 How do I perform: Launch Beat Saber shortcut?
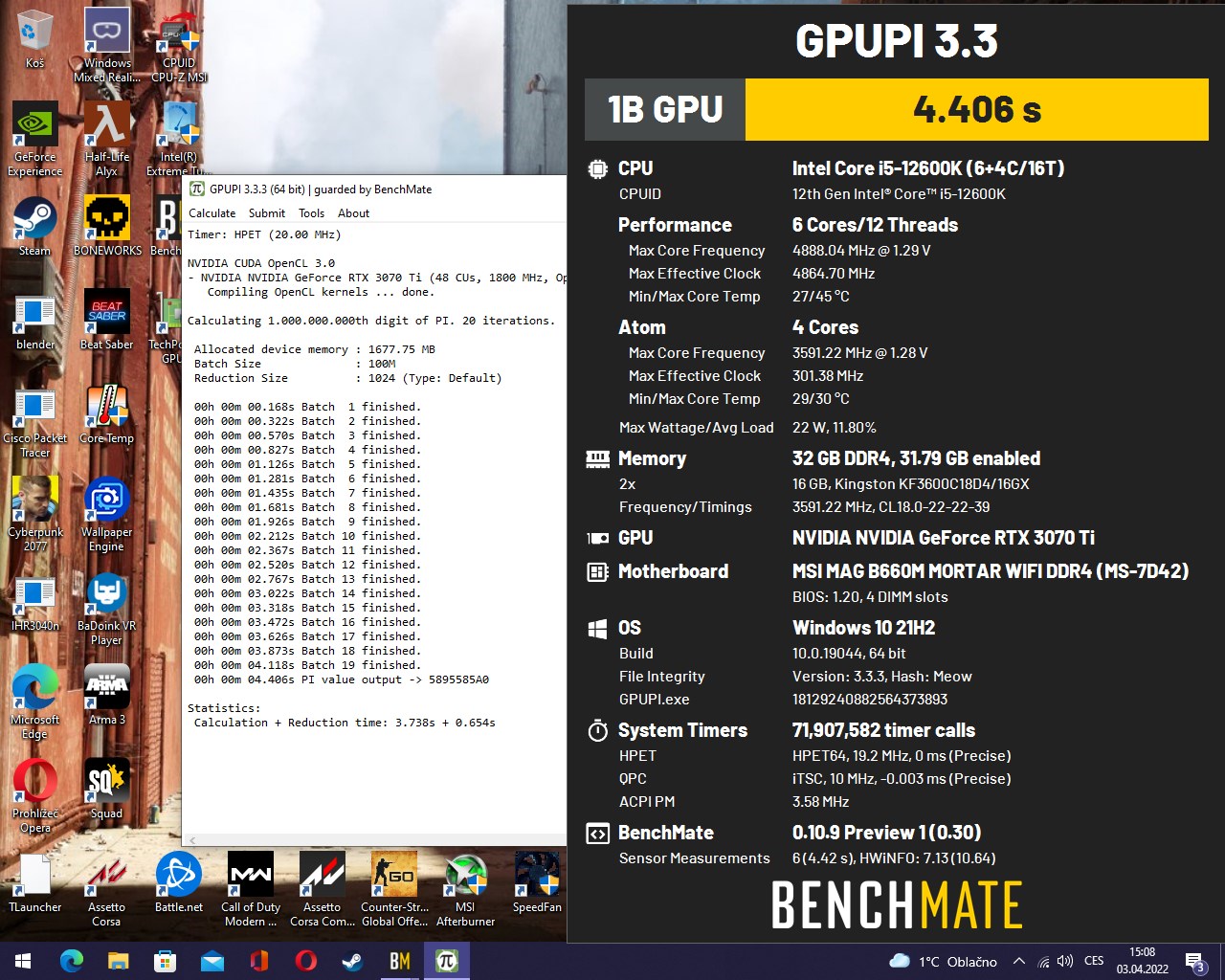click(x=107, y=320)
